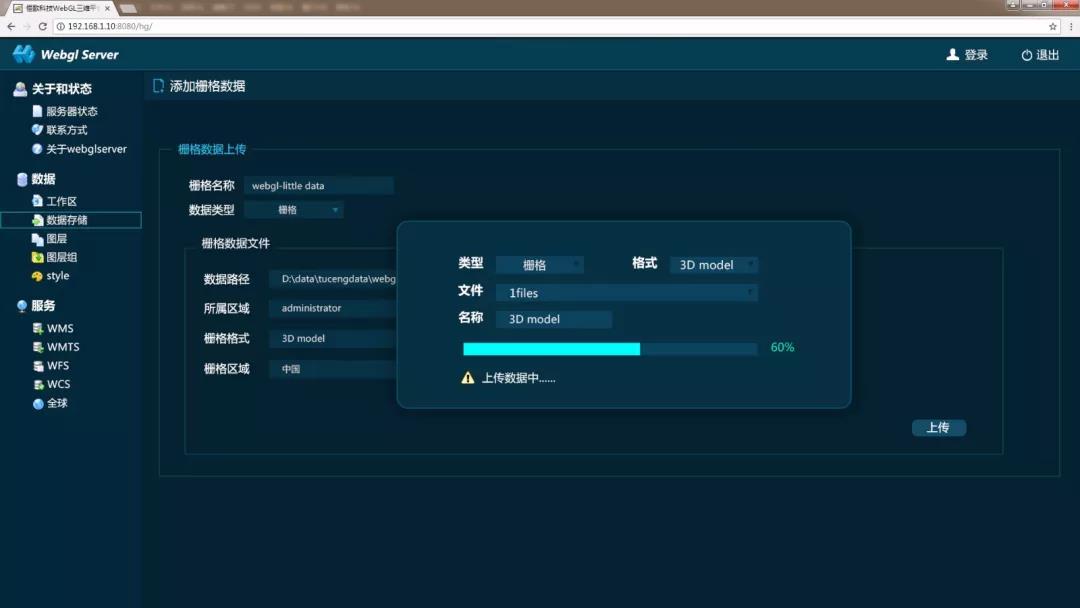Image resolution: width=1080 pixels, height=608 pixels.
Task: Open 全球 service entry
Action: pyautogui.click(x=57, y=403)
